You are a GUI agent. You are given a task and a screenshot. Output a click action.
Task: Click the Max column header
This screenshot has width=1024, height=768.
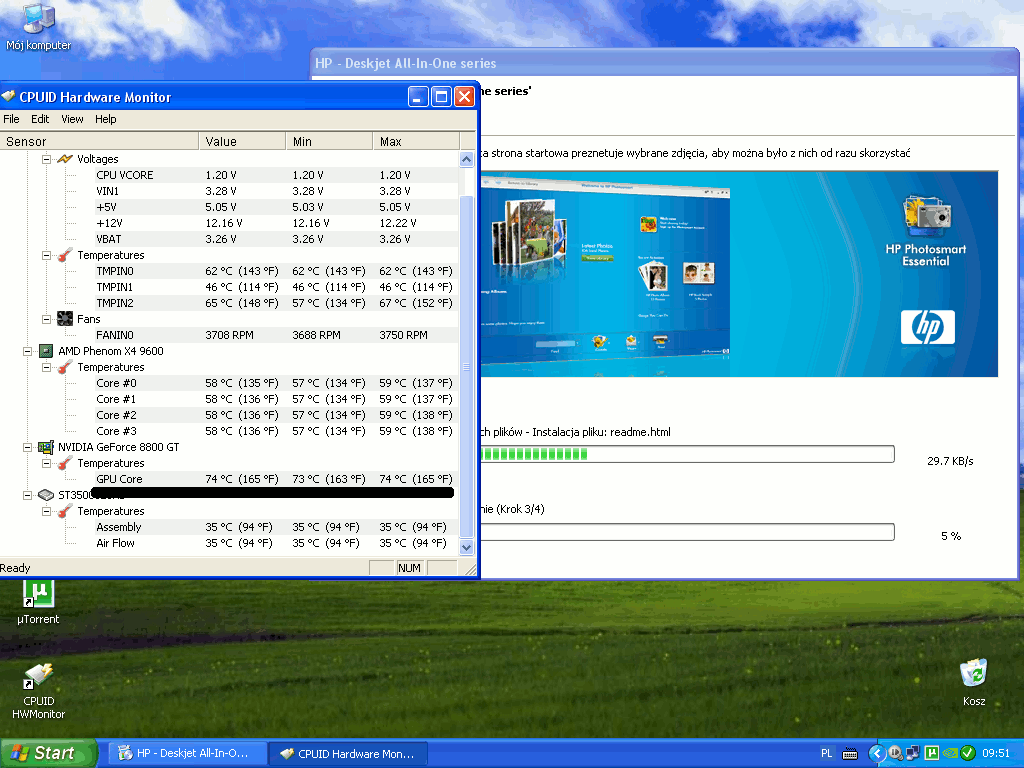pos(416,141)
